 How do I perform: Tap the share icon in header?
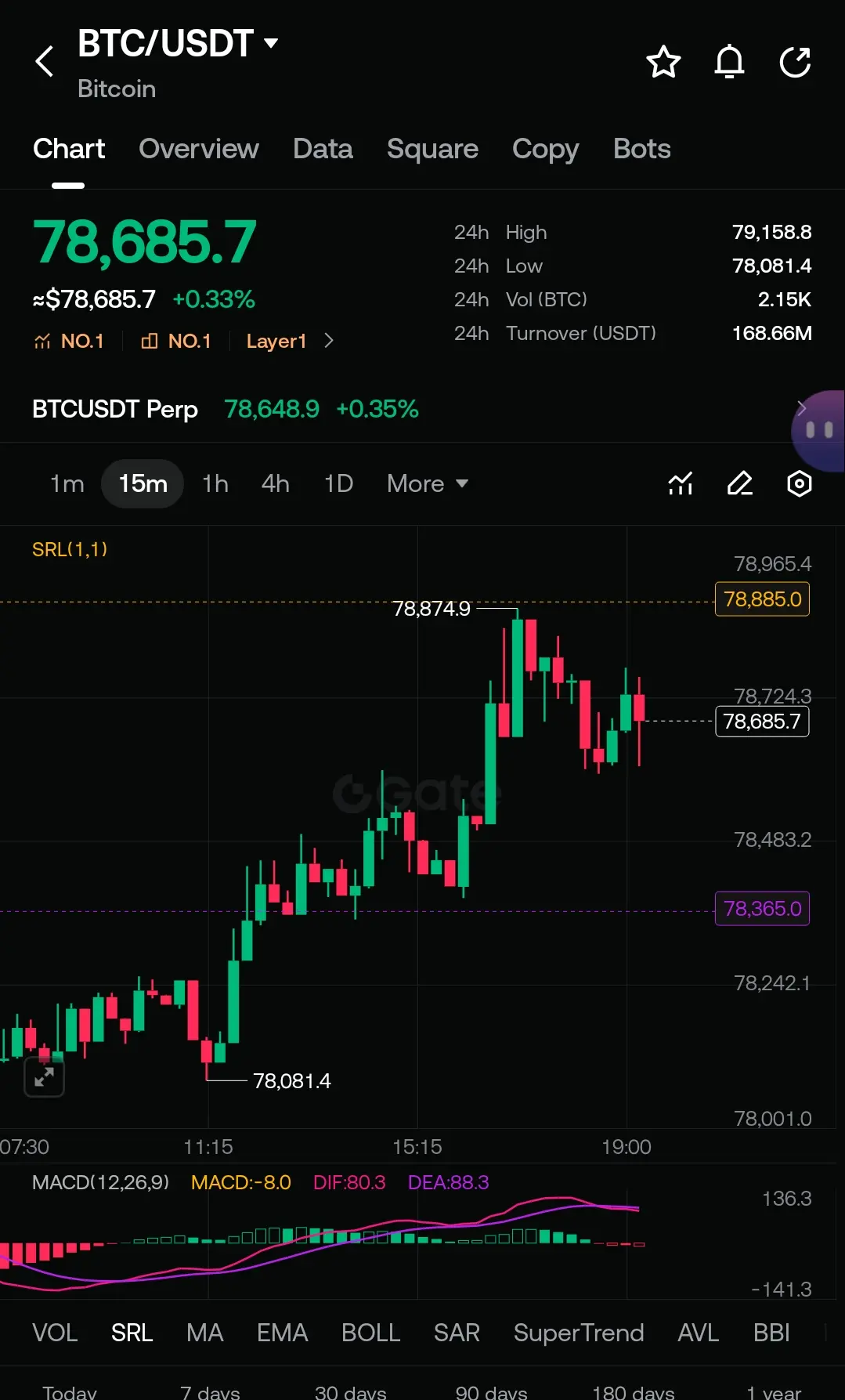point(795,62)
